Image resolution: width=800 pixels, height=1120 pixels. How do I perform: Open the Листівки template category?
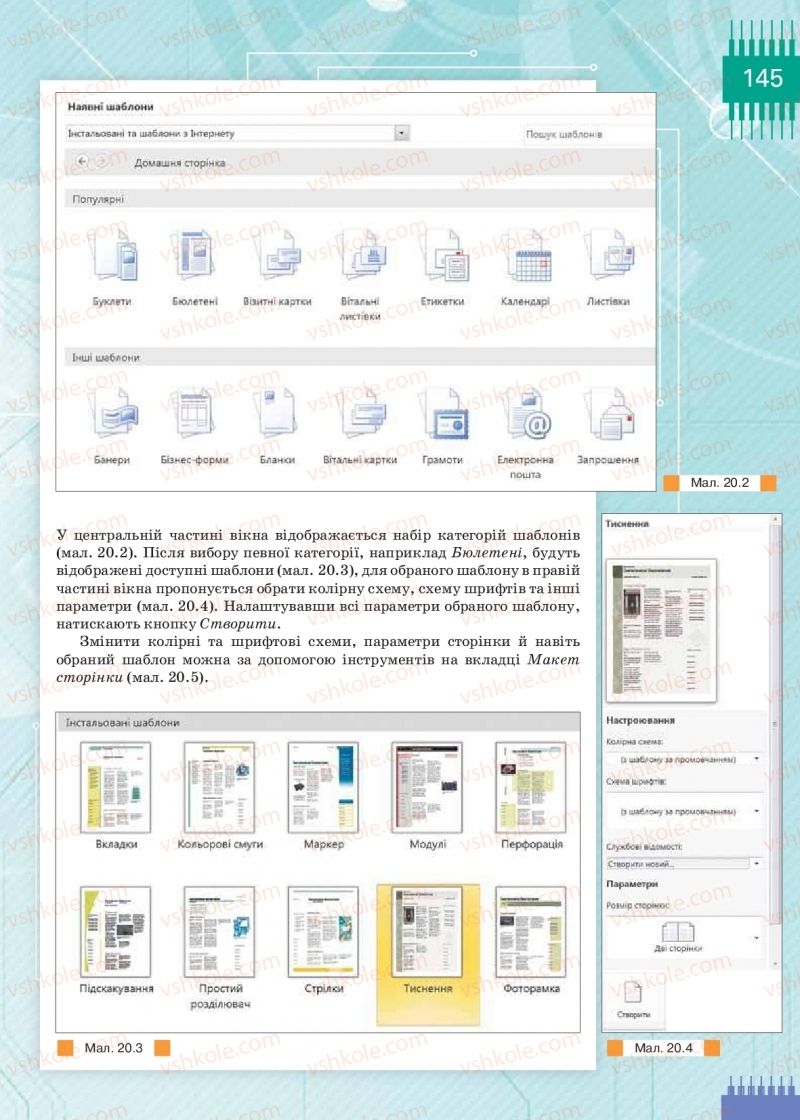point(608,267)
